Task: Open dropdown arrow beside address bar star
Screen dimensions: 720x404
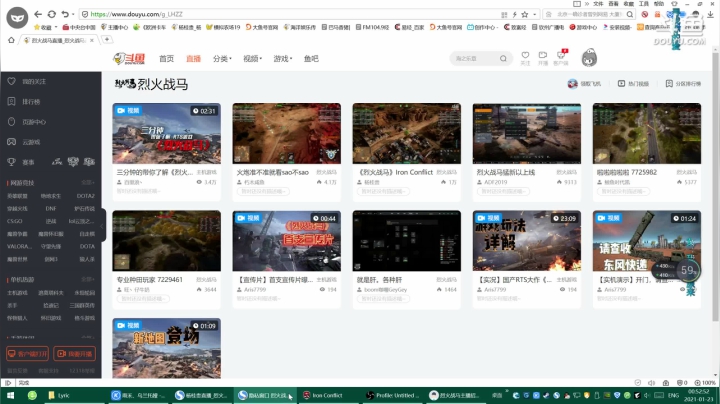Action: coord(534,14)
